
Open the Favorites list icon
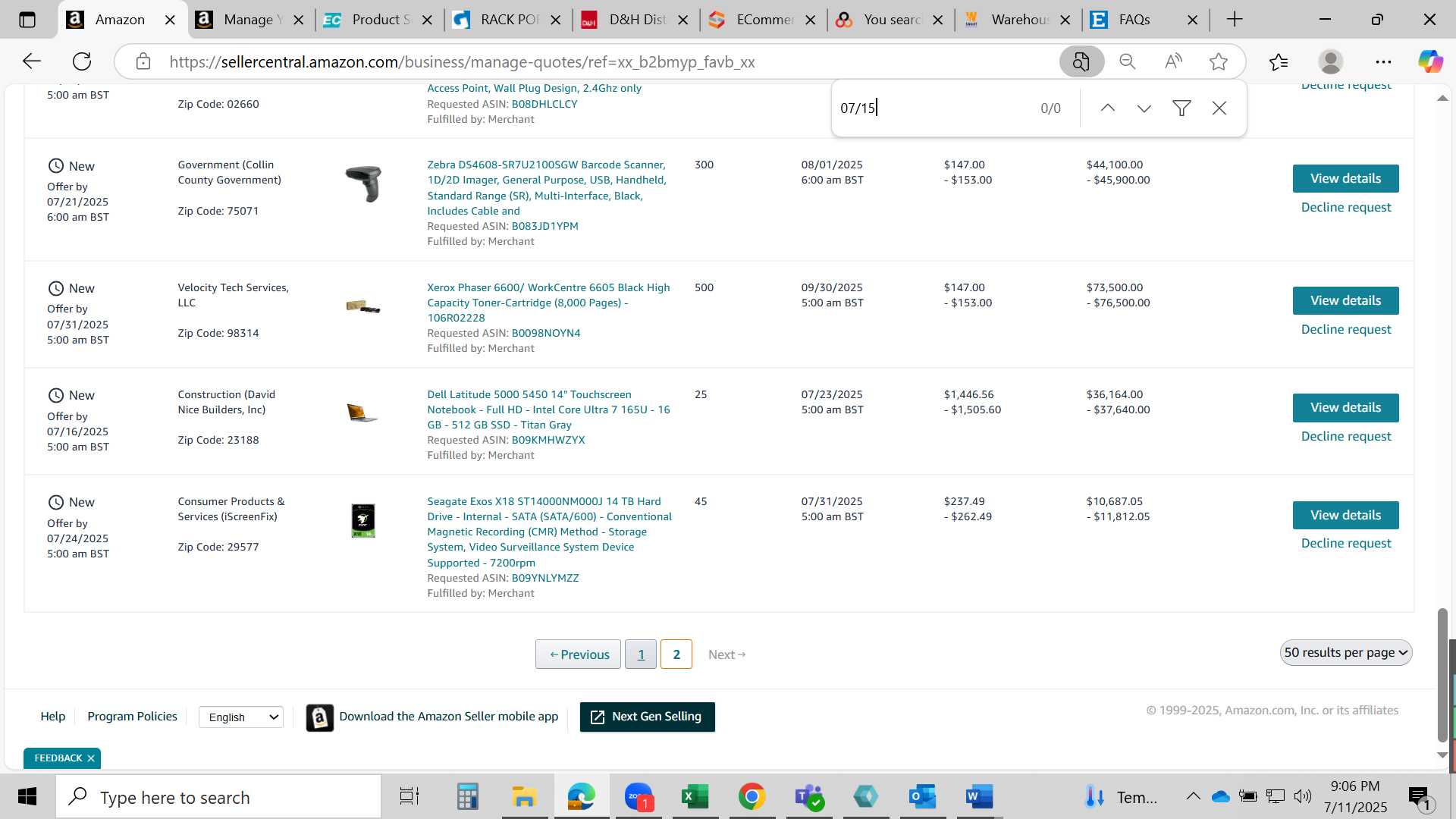coord(1279,61)
